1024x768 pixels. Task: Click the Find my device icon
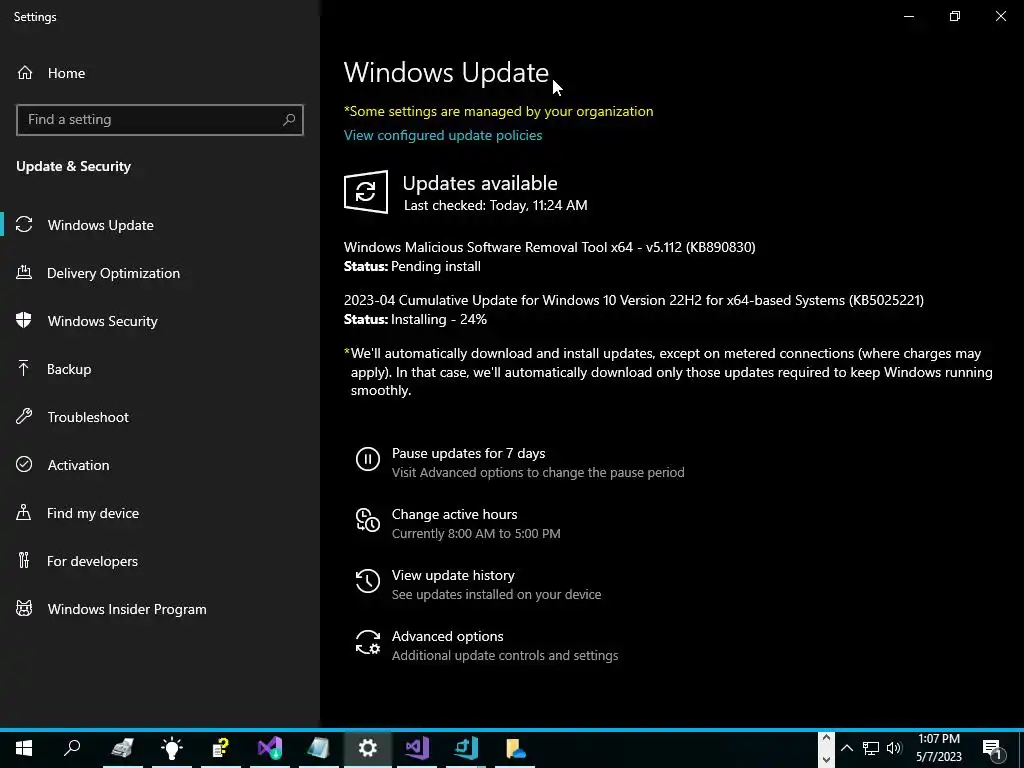pos(24,513)
